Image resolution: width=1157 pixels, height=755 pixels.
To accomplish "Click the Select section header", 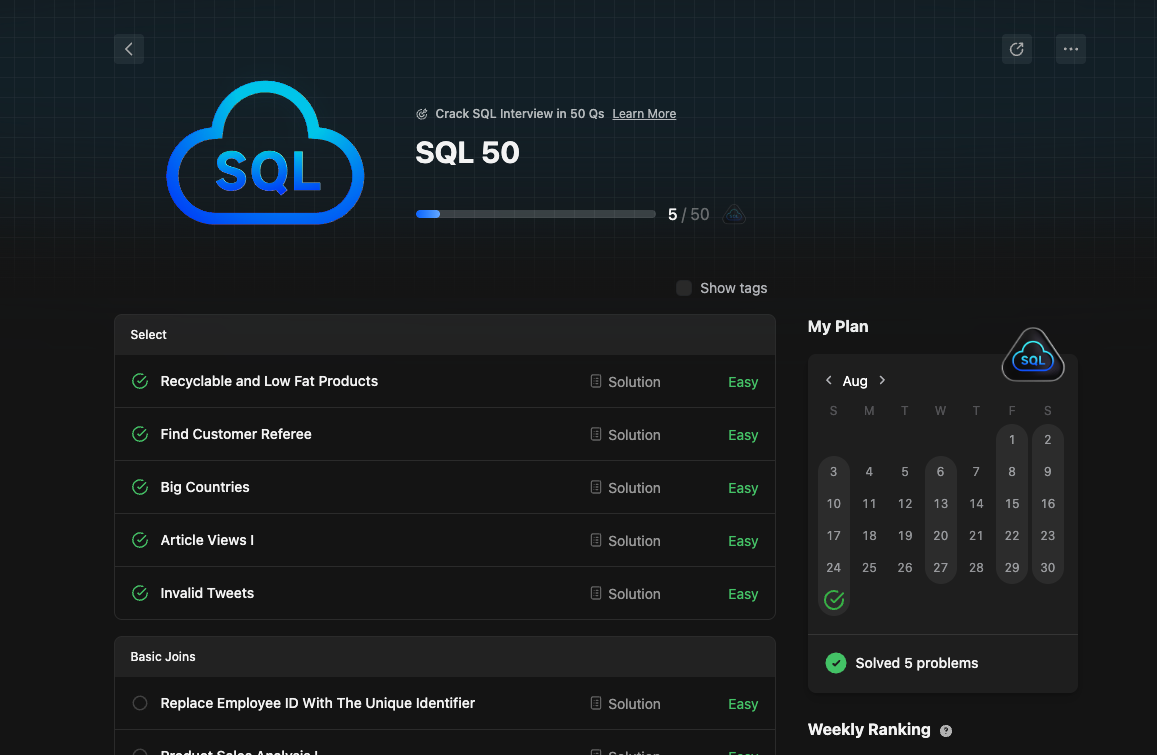I will [x=445, y=335].
